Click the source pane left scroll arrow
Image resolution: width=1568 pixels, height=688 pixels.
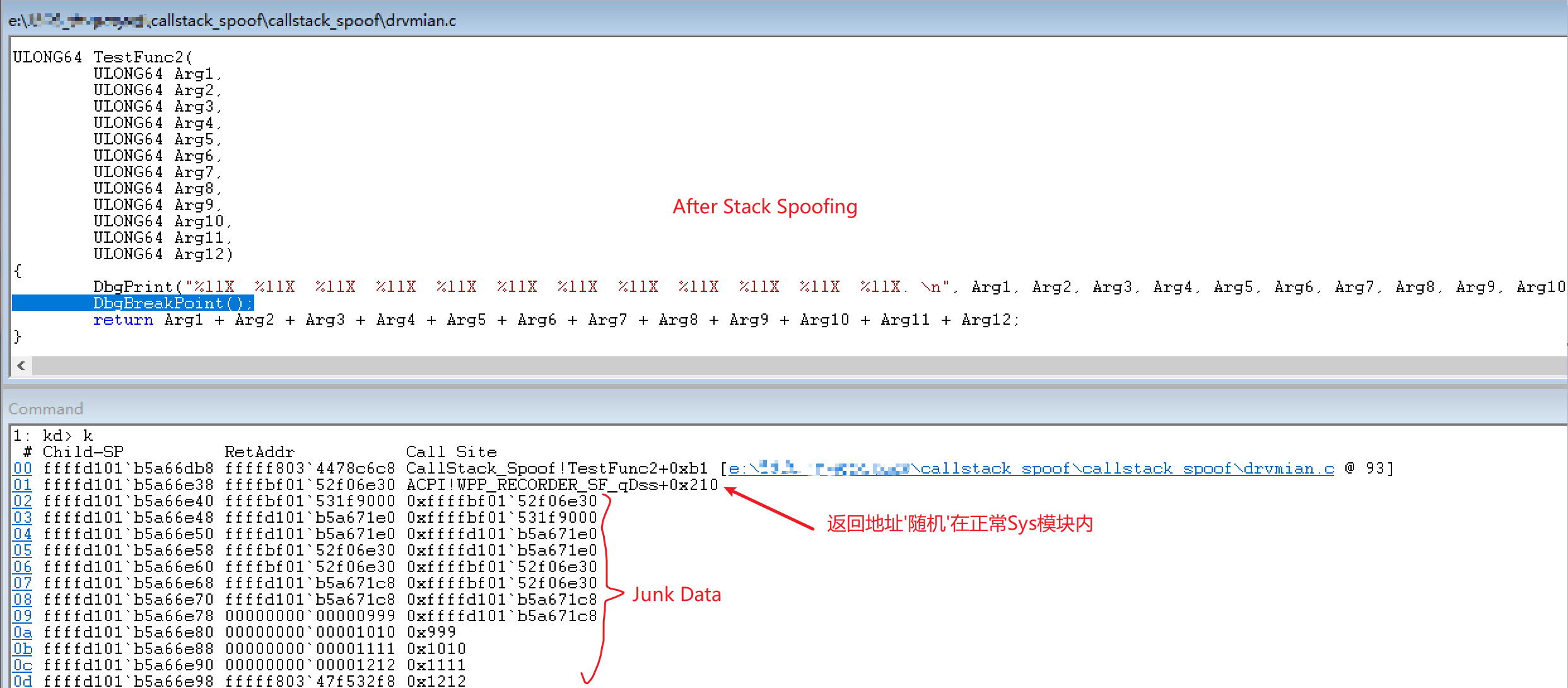tap(21, 366)
